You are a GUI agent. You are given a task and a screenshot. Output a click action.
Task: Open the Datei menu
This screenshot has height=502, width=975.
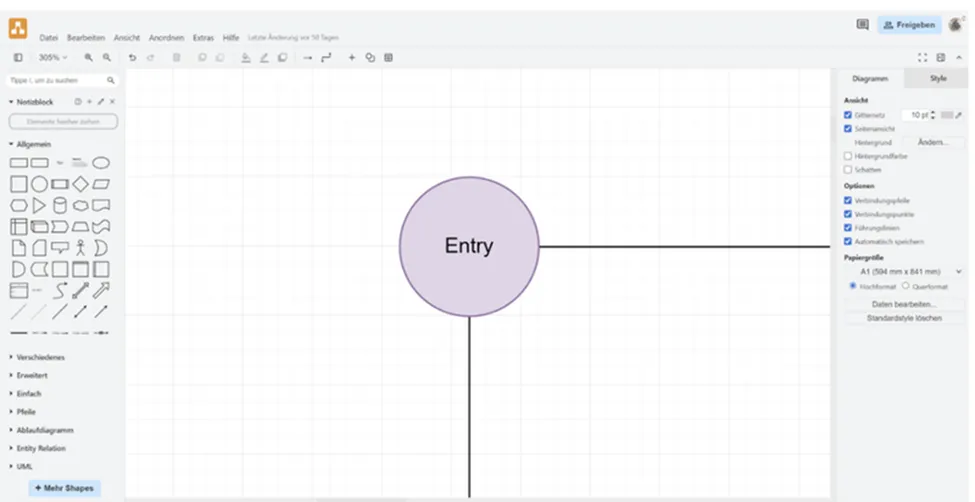pos(49,38)
